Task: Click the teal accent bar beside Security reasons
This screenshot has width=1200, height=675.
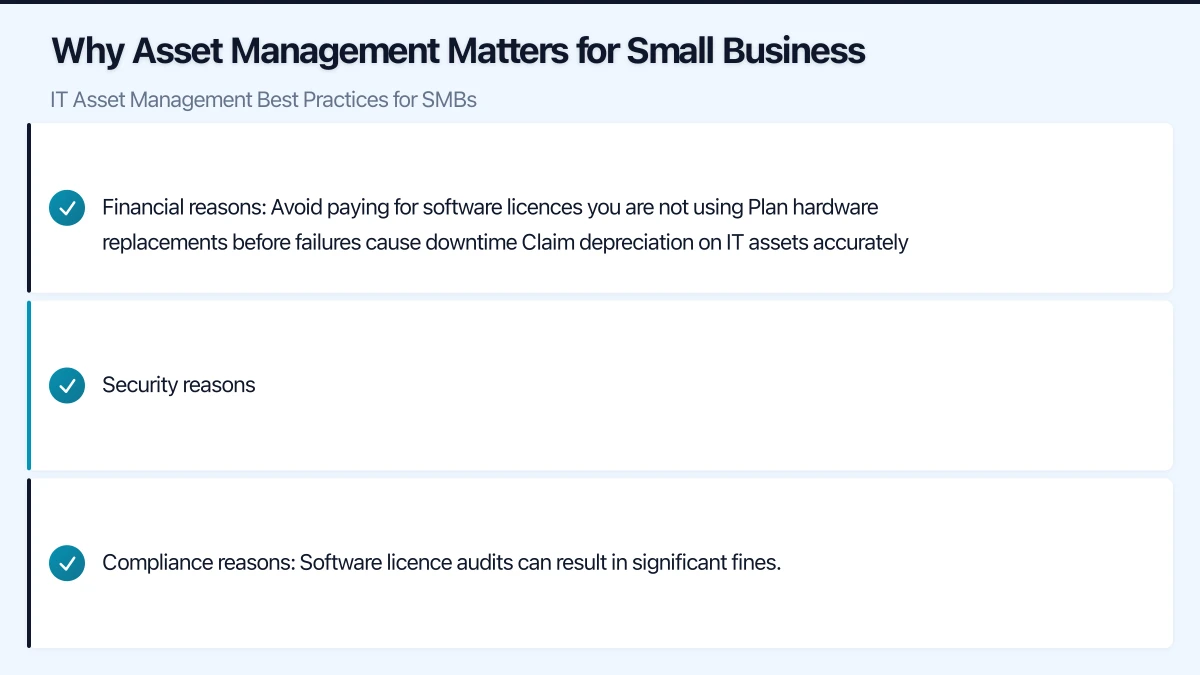Action: coord(30,385)
